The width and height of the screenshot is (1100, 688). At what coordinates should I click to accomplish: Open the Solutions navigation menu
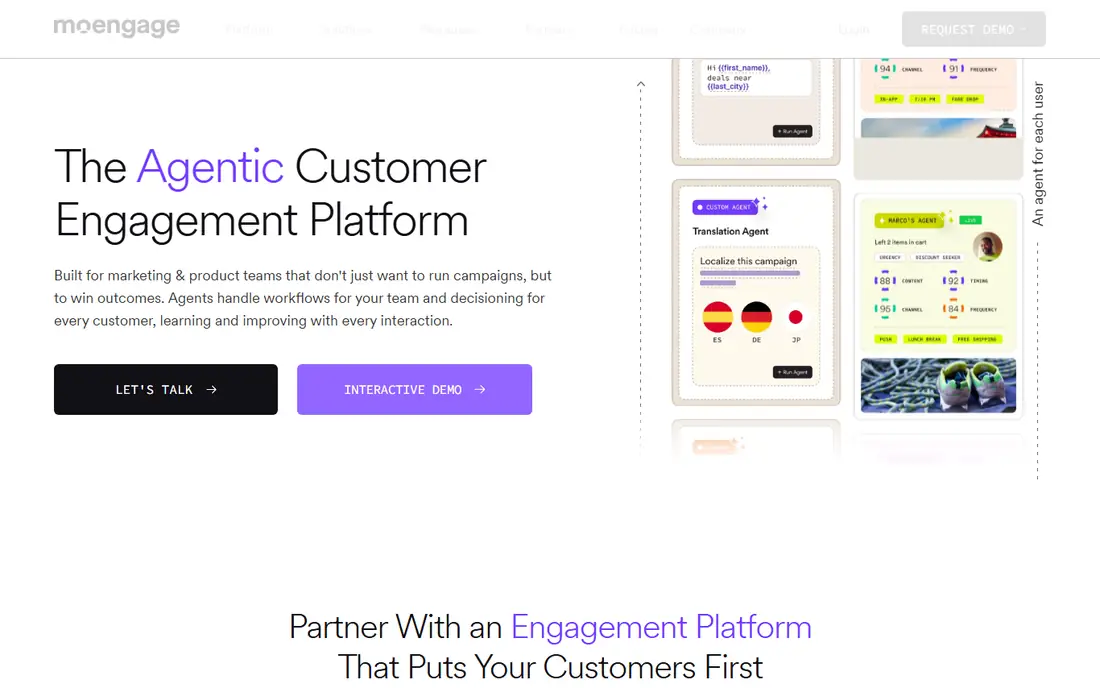click(347, 29)
